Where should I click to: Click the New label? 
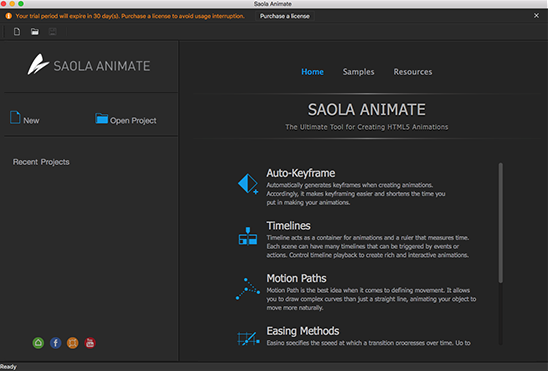click(x=31, y=121)
